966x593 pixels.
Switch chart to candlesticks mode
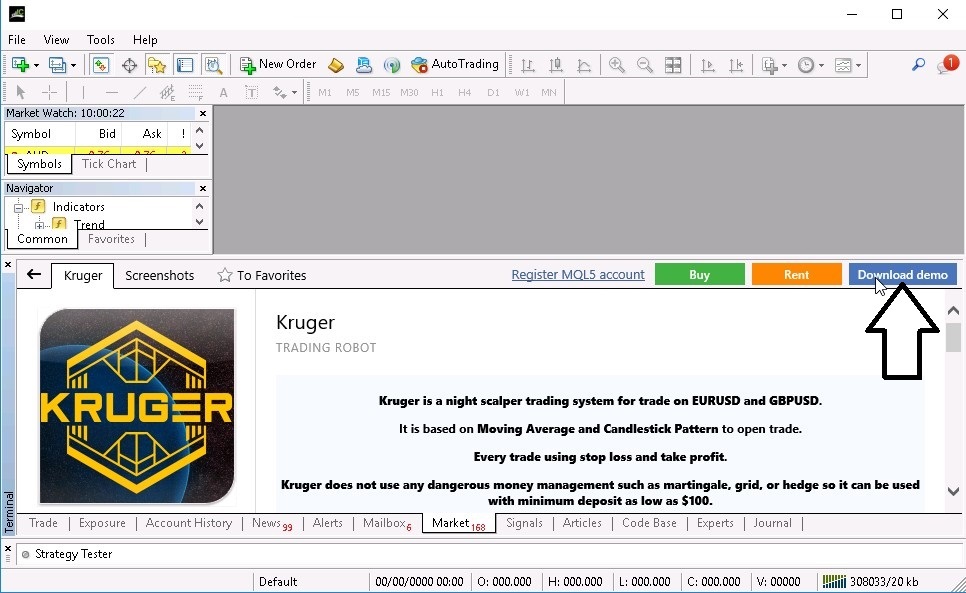pyautogui.click(x=556, y=65)
